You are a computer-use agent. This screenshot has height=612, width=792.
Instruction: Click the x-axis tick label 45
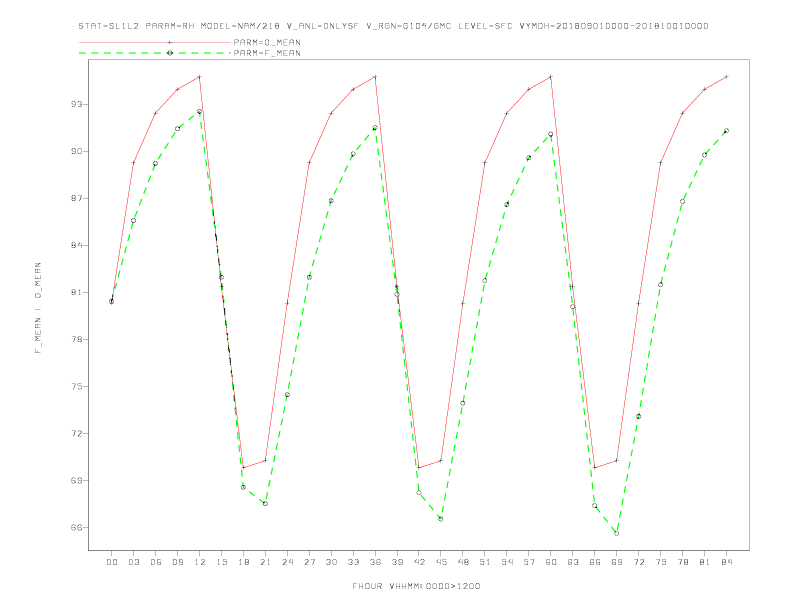click(x=441, y=562)
